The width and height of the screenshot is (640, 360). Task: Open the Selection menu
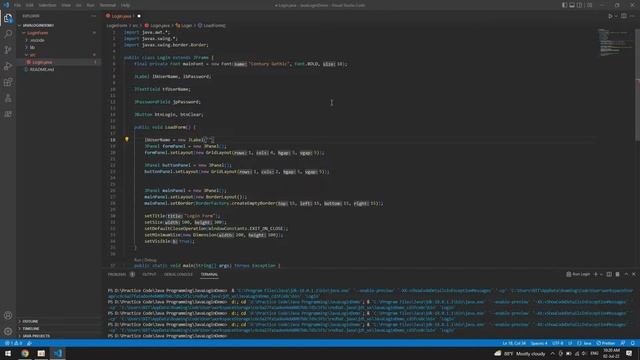tap(47, 5)
